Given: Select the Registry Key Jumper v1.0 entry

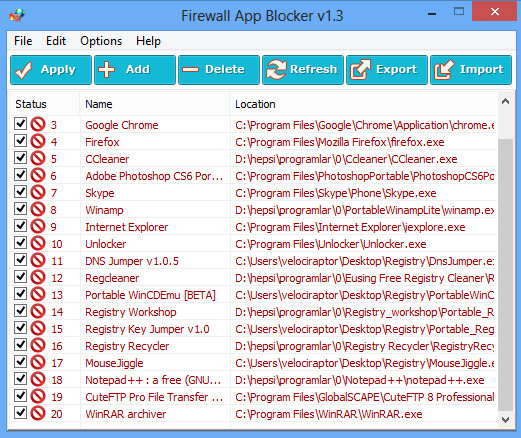Looking at the screenshot, I should (147, 329).
